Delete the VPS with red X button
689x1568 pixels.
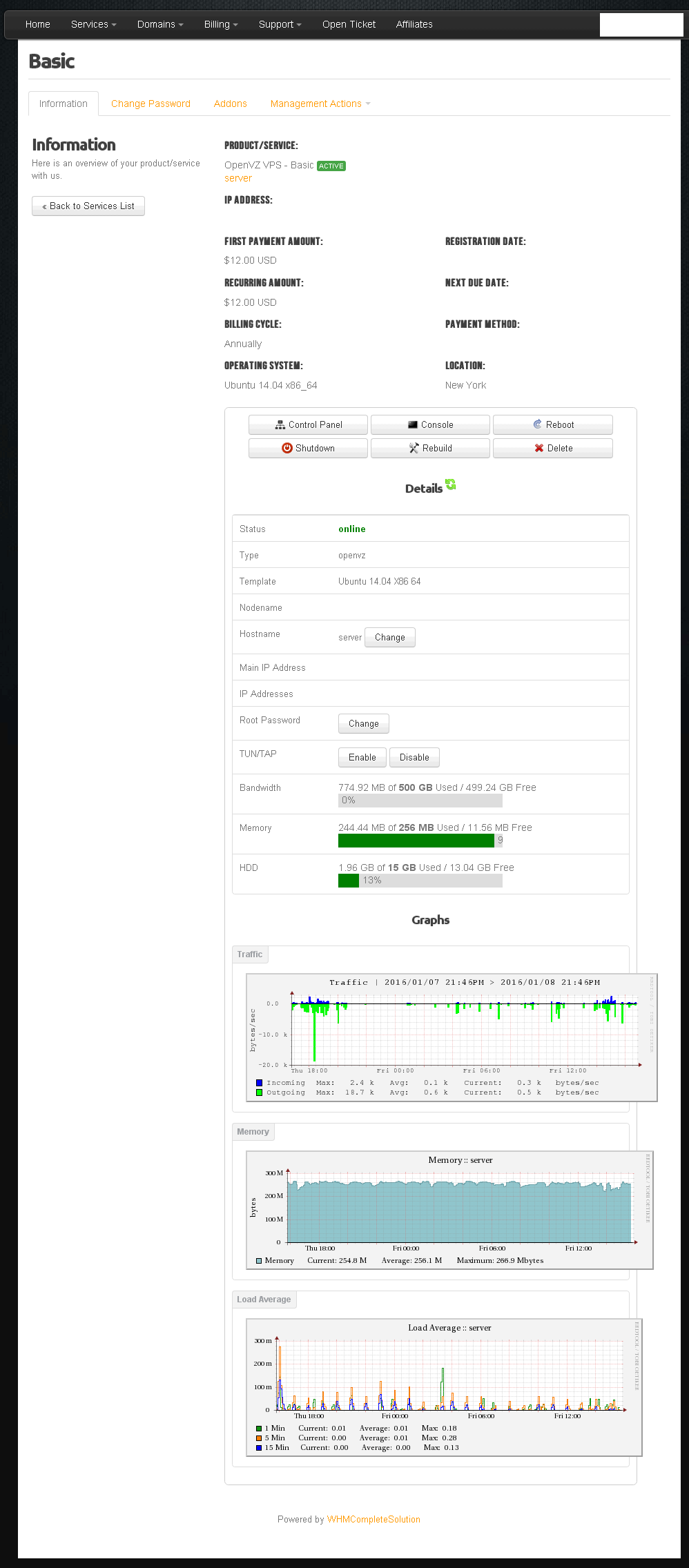[552, 449]
